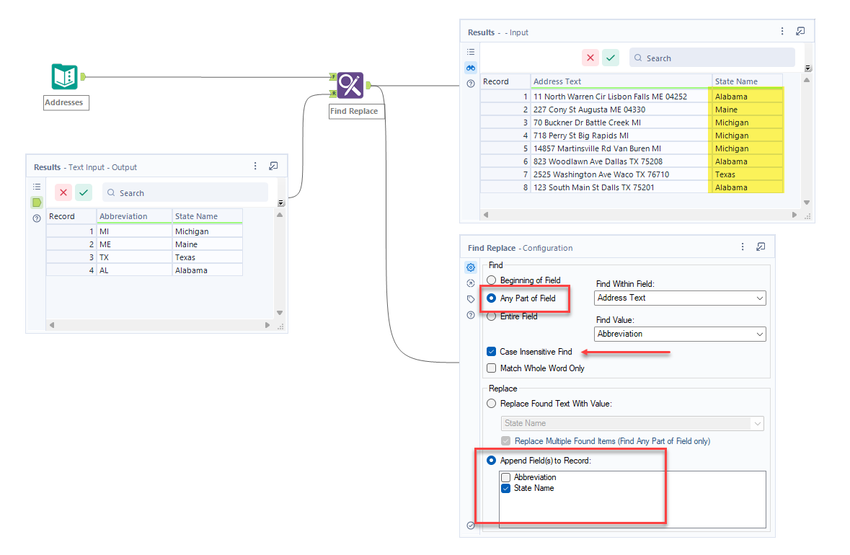The height and width of the screenshot is (555, 850).
Task: Click green checkmark in Text Input results
Action: click(83, 192)
